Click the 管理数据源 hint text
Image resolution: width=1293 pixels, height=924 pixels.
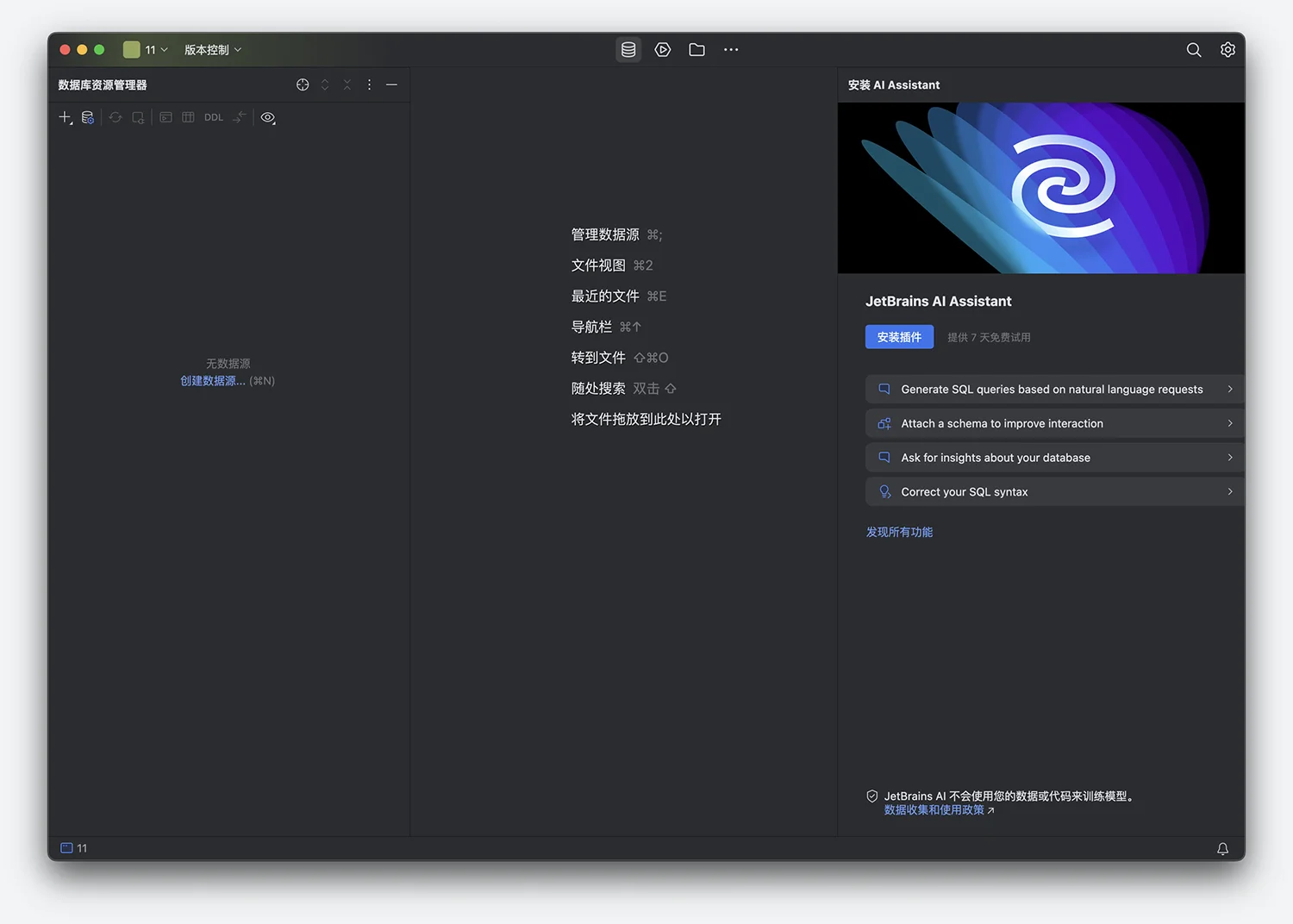pyautogui.click(x=605, y=234)
